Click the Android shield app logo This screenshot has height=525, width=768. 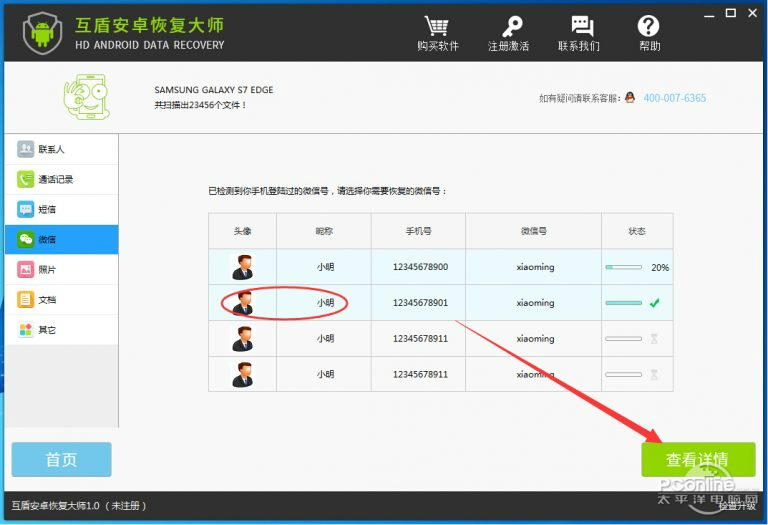(43, 32)
